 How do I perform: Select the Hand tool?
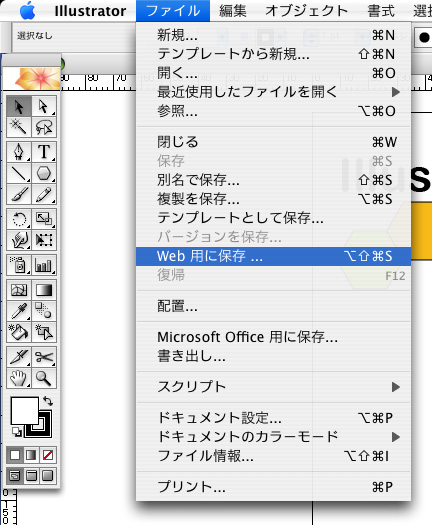19,378
